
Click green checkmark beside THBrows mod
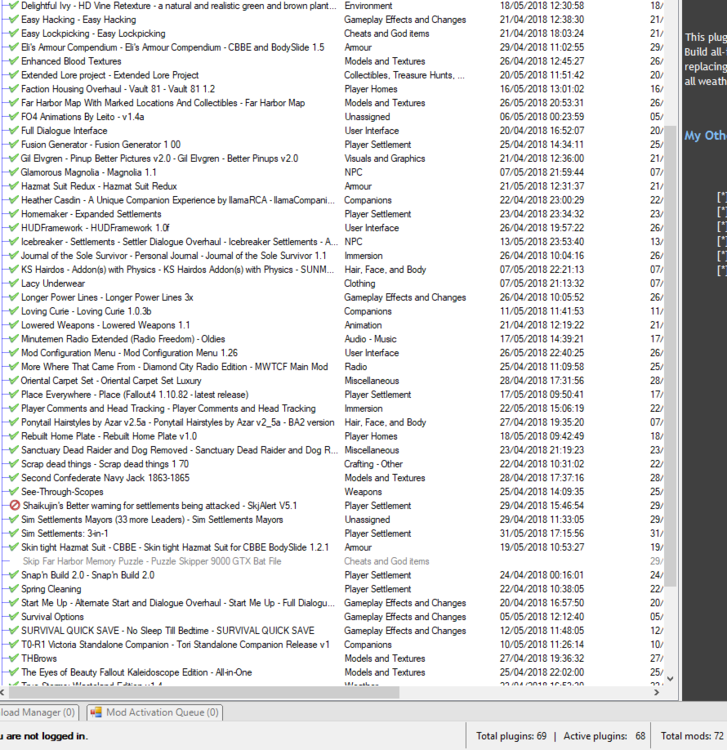pyautogui.click(x=14, y=658)
